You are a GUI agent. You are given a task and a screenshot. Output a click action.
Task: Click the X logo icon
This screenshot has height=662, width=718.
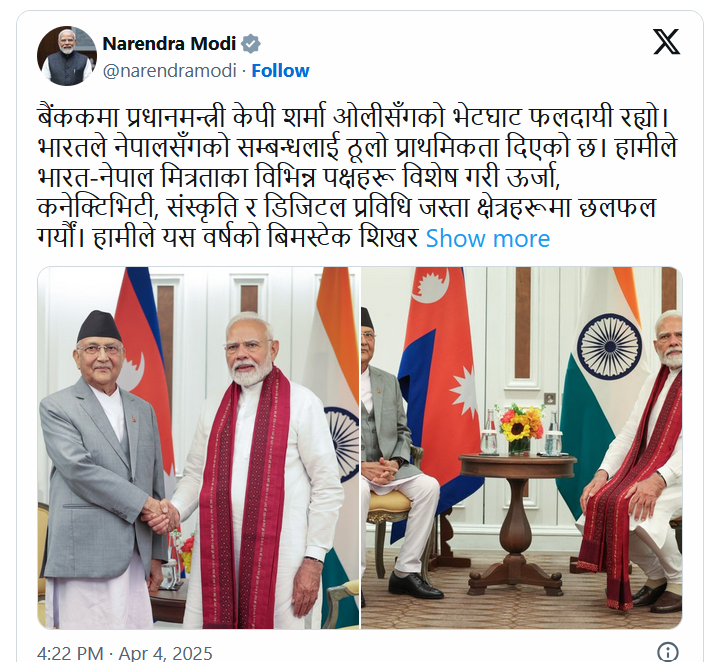(666, 41)
